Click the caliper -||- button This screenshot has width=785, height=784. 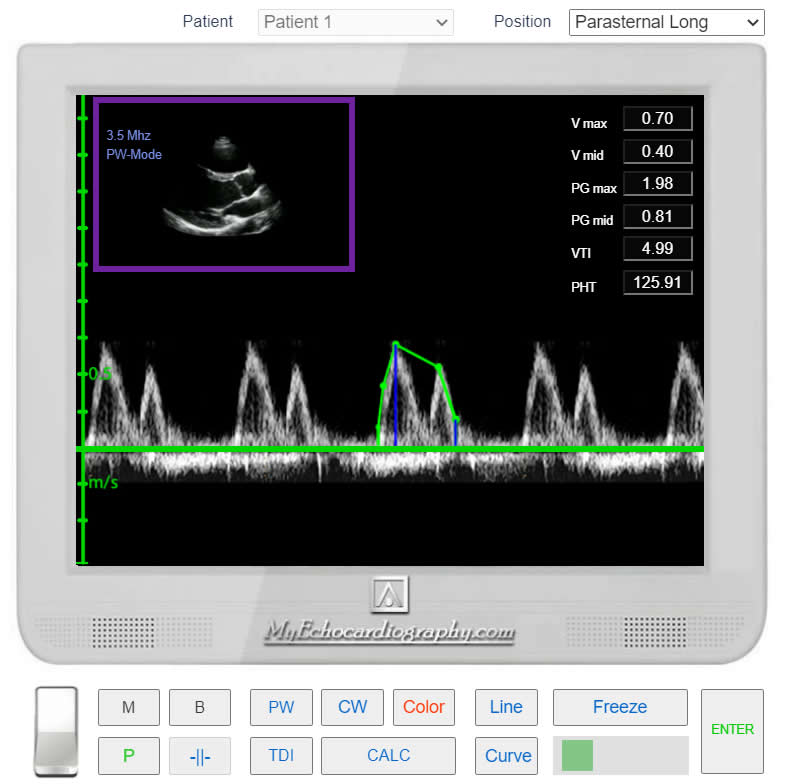200,755
